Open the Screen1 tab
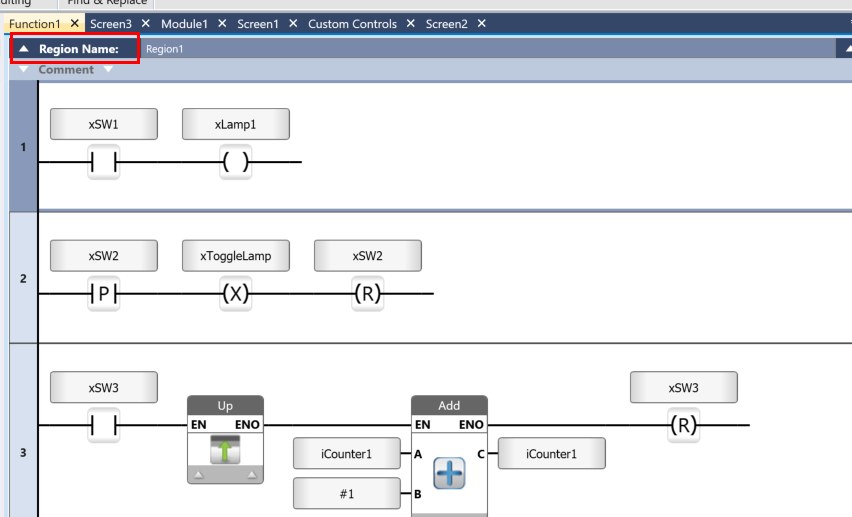This screenshot has width=852, height=517. (x=258, y=24)
